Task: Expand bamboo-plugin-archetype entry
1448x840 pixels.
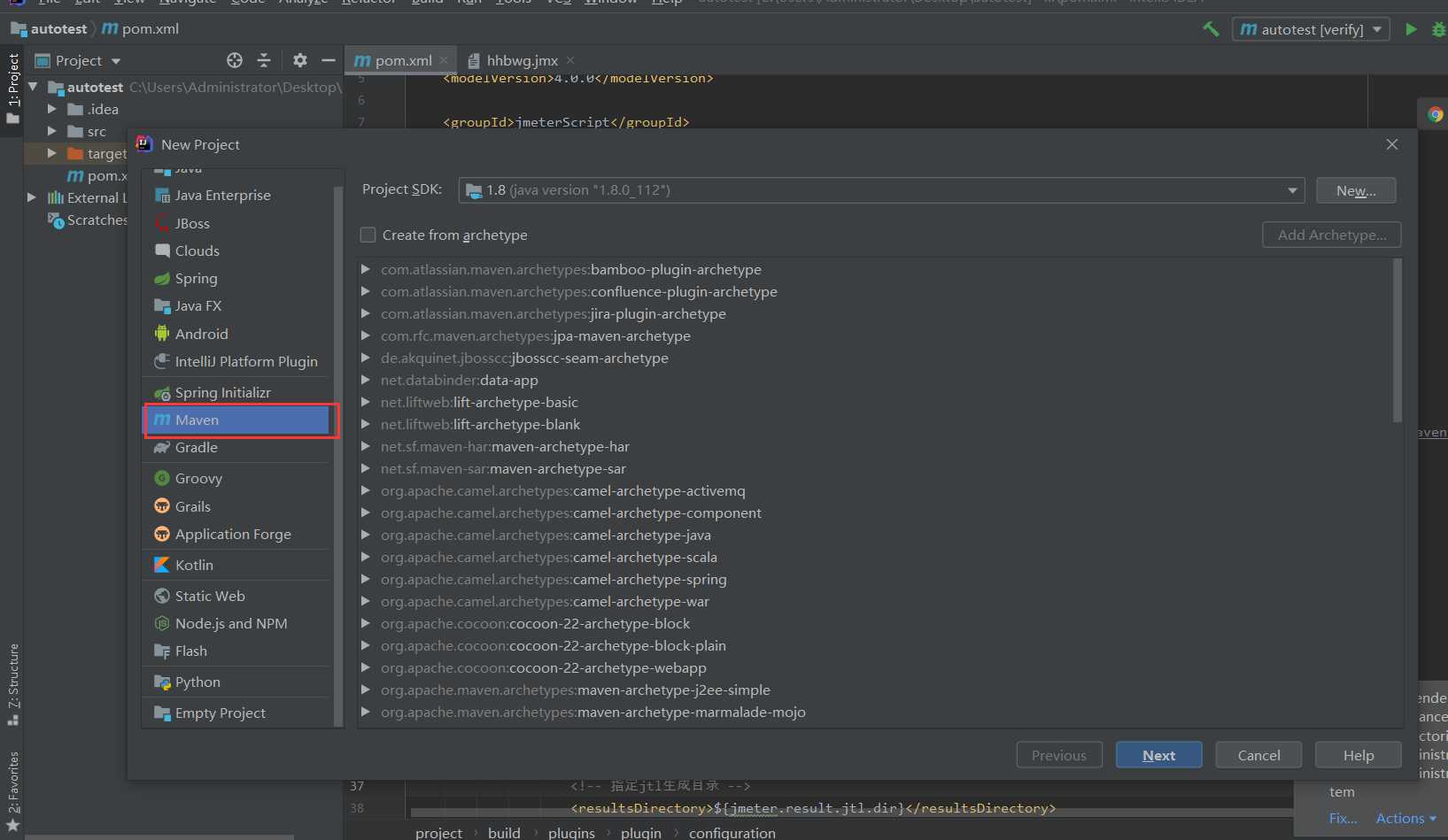Action: point(365,269)
